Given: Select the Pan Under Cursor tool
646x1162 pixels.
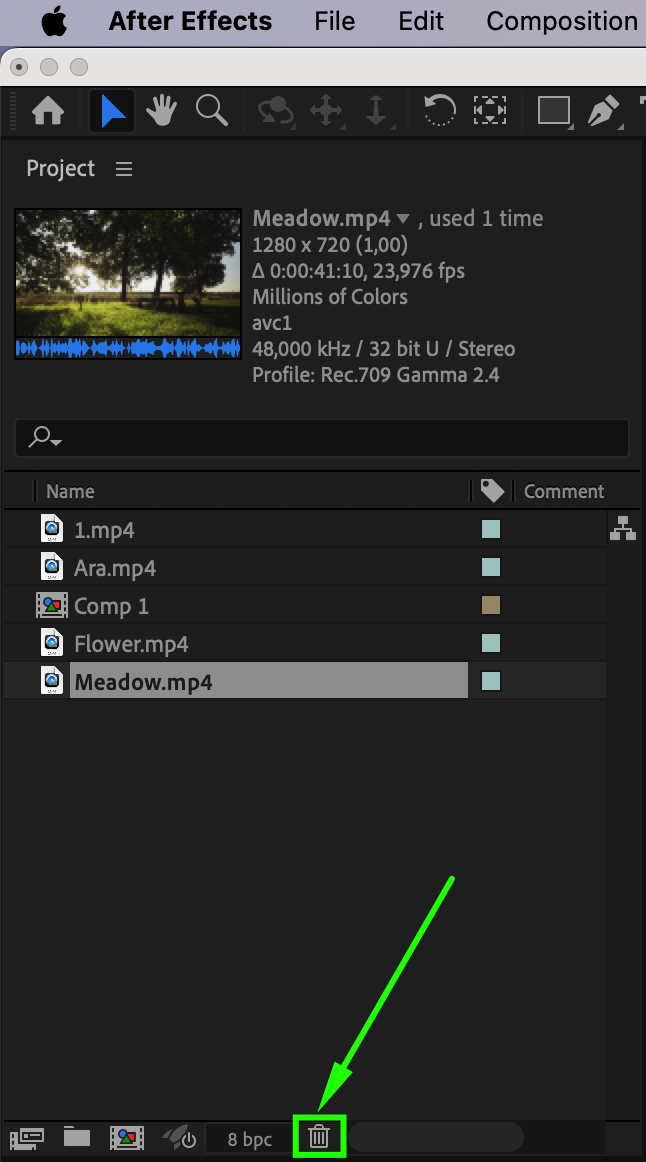Looking at the screenshot, I should (x=326, y=111).
